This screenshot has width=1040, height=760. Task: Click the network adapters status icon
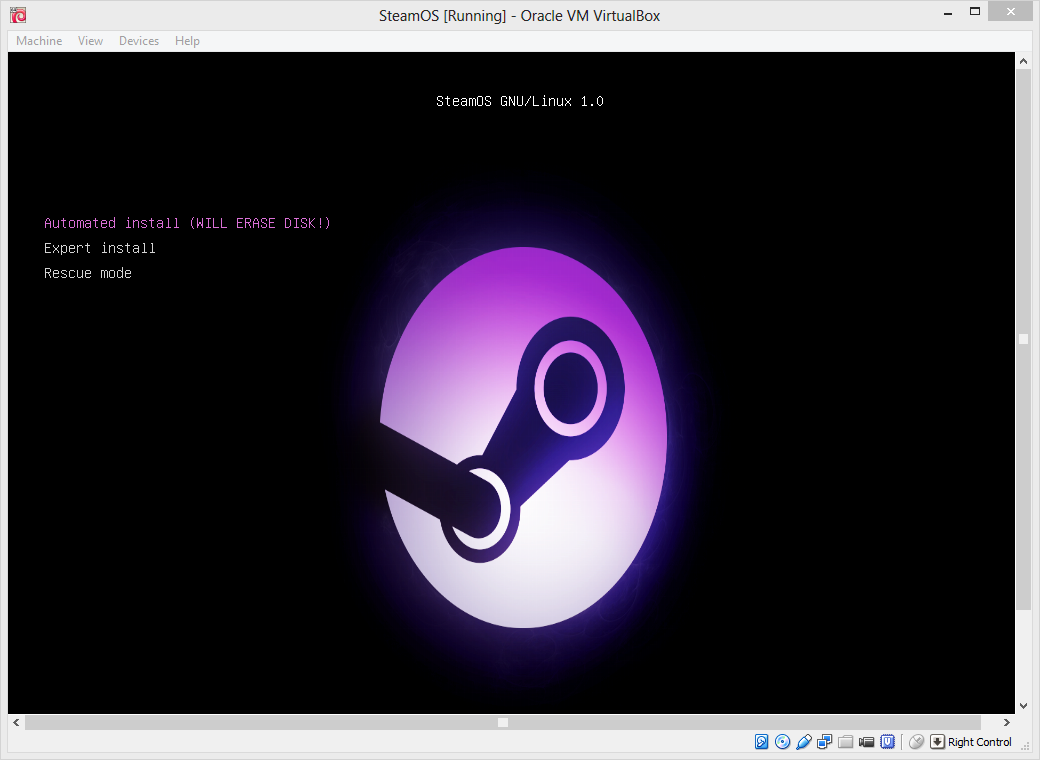(x=824, y=741)
